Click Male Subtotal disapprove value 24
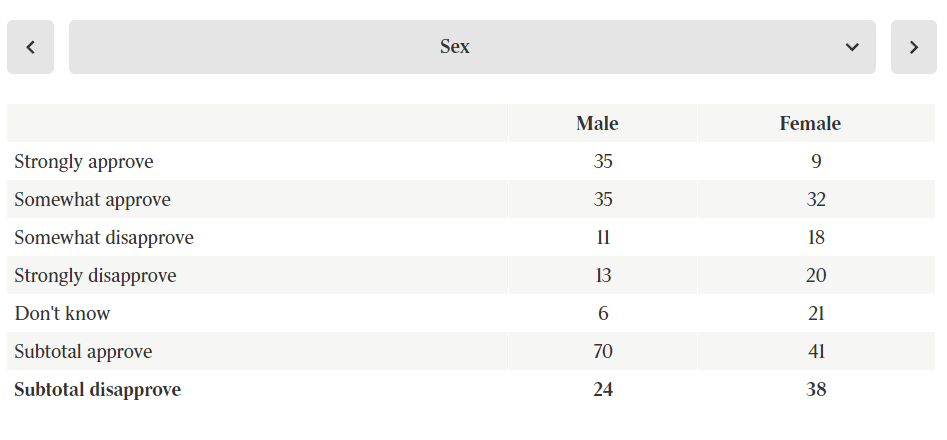 click(603, 390)
